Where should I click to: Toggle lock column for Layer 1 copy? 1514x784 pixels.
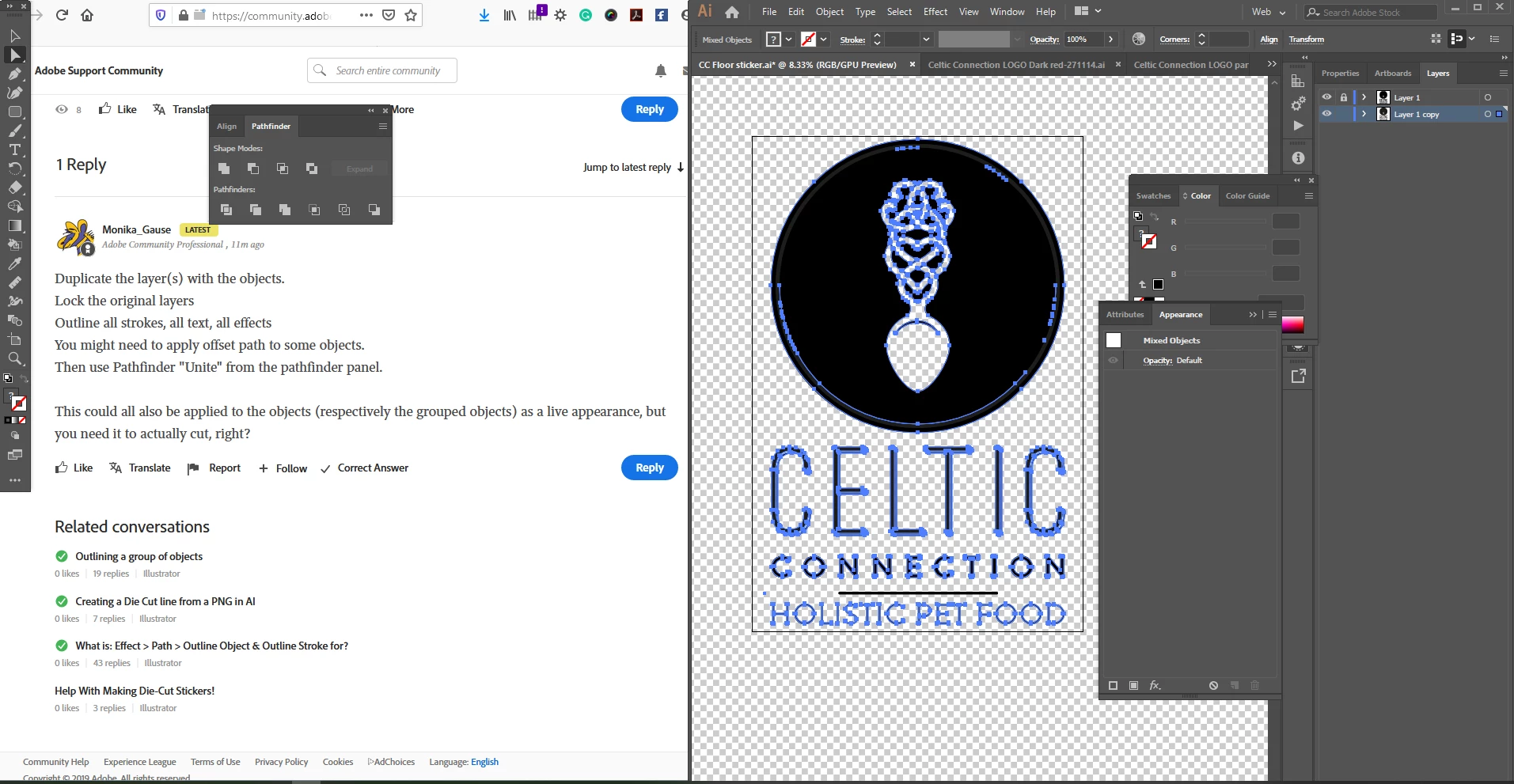1344,114
